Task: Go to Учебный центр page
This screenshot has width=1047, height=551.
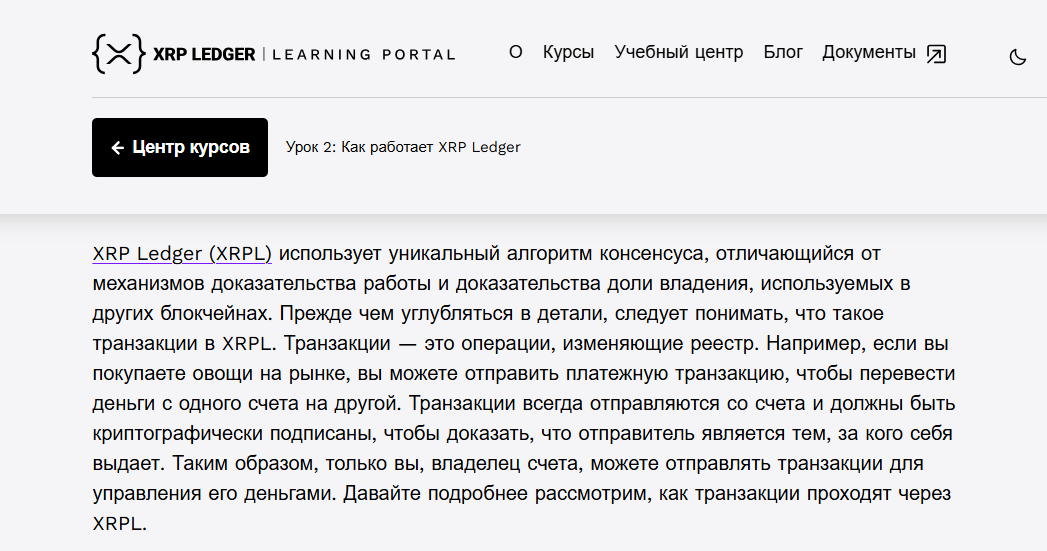Action: coord(678,52)
